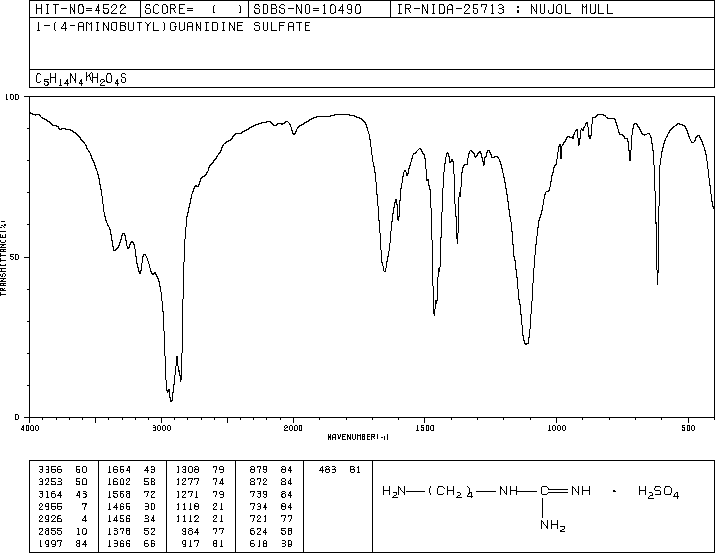Select peak table value "1568"
715x553 pixels.
(119, 494)
